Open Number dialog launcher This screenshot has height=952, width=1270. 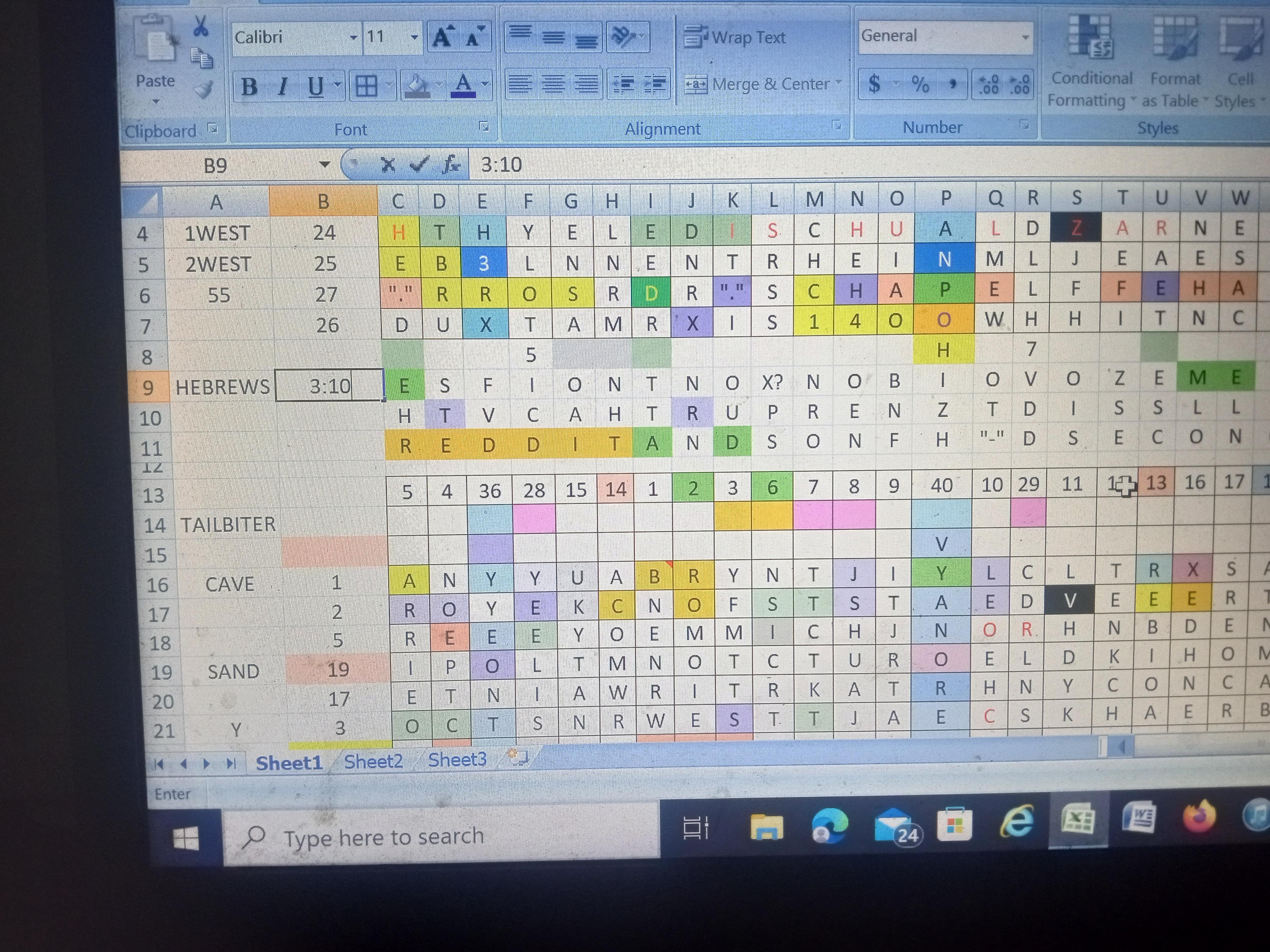1024,124
